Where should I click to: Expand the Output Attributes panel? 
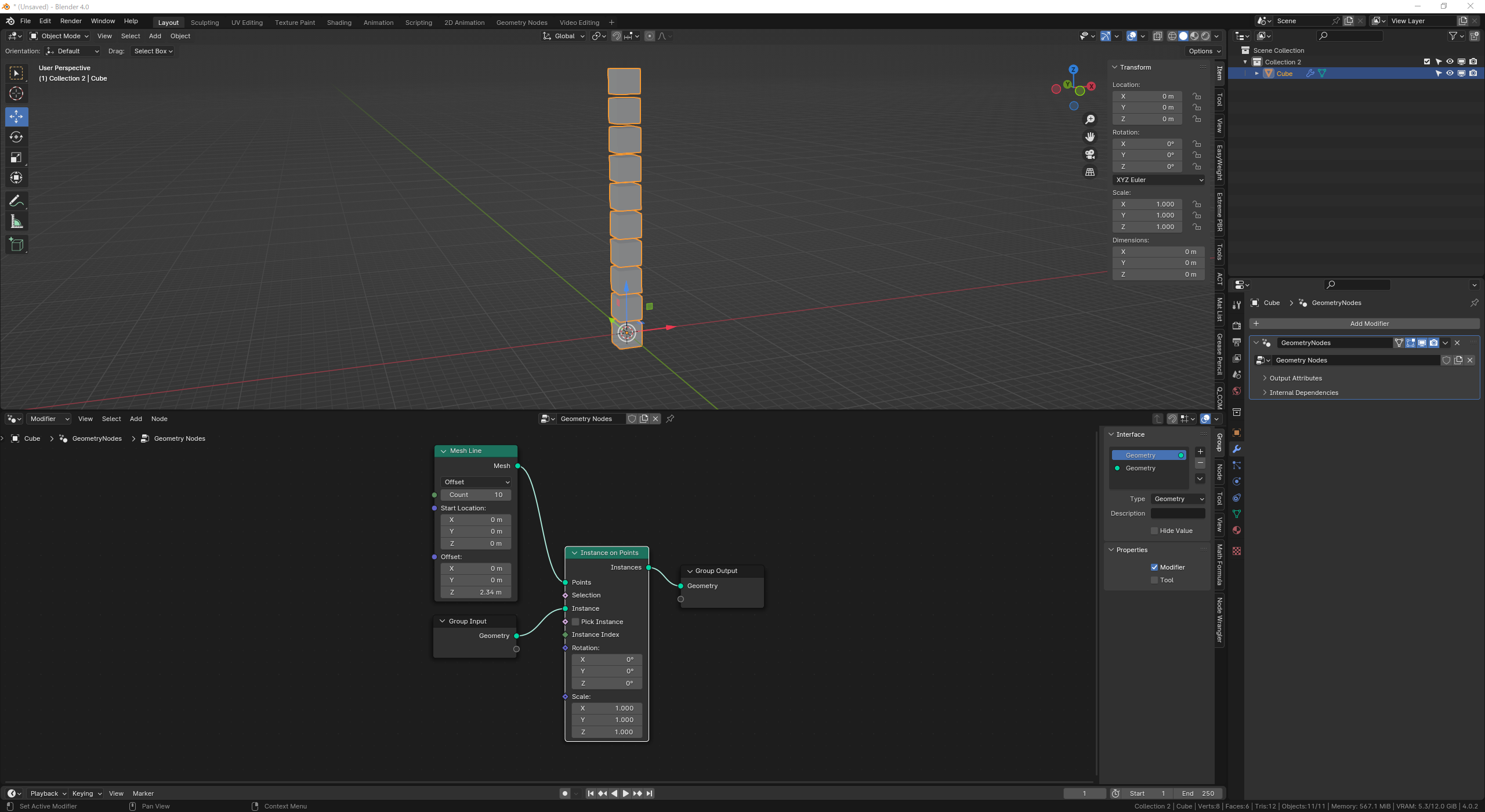(x=1295, y=378)
